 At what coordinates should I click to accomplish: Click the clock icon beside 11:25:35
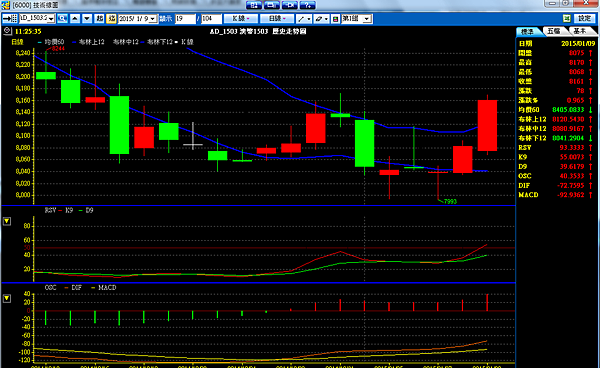click(x=7, y=31)
